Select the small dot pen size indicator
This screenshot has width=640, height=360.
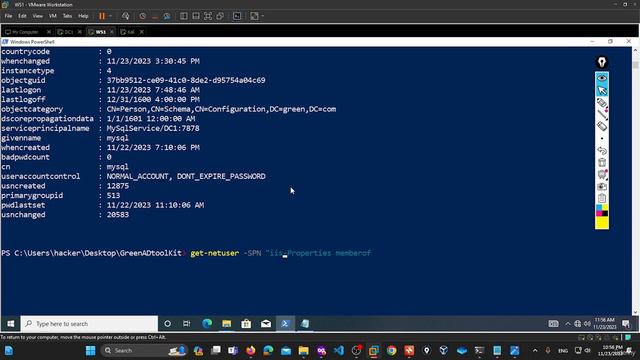coord(602,138)
